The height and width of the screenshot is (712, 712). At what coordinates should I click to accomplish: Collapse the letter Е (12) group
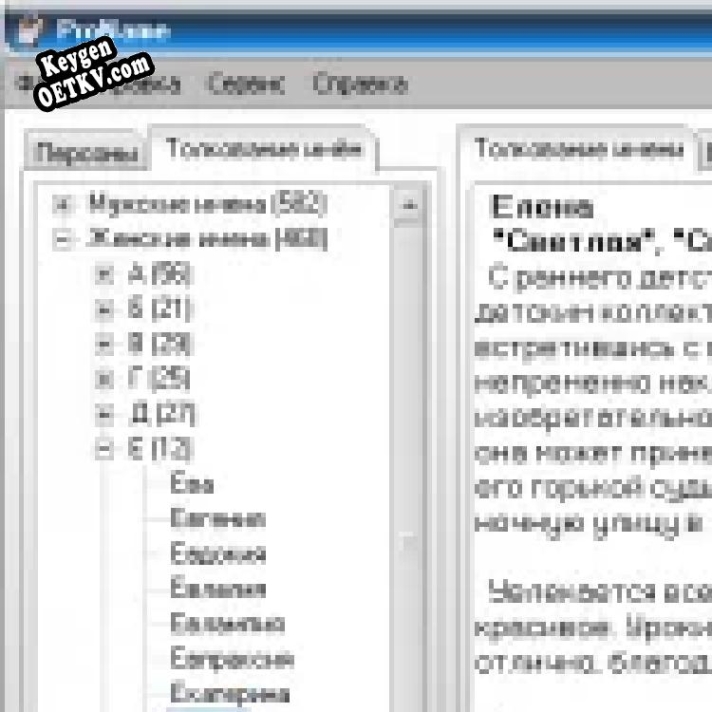point(104,449)
